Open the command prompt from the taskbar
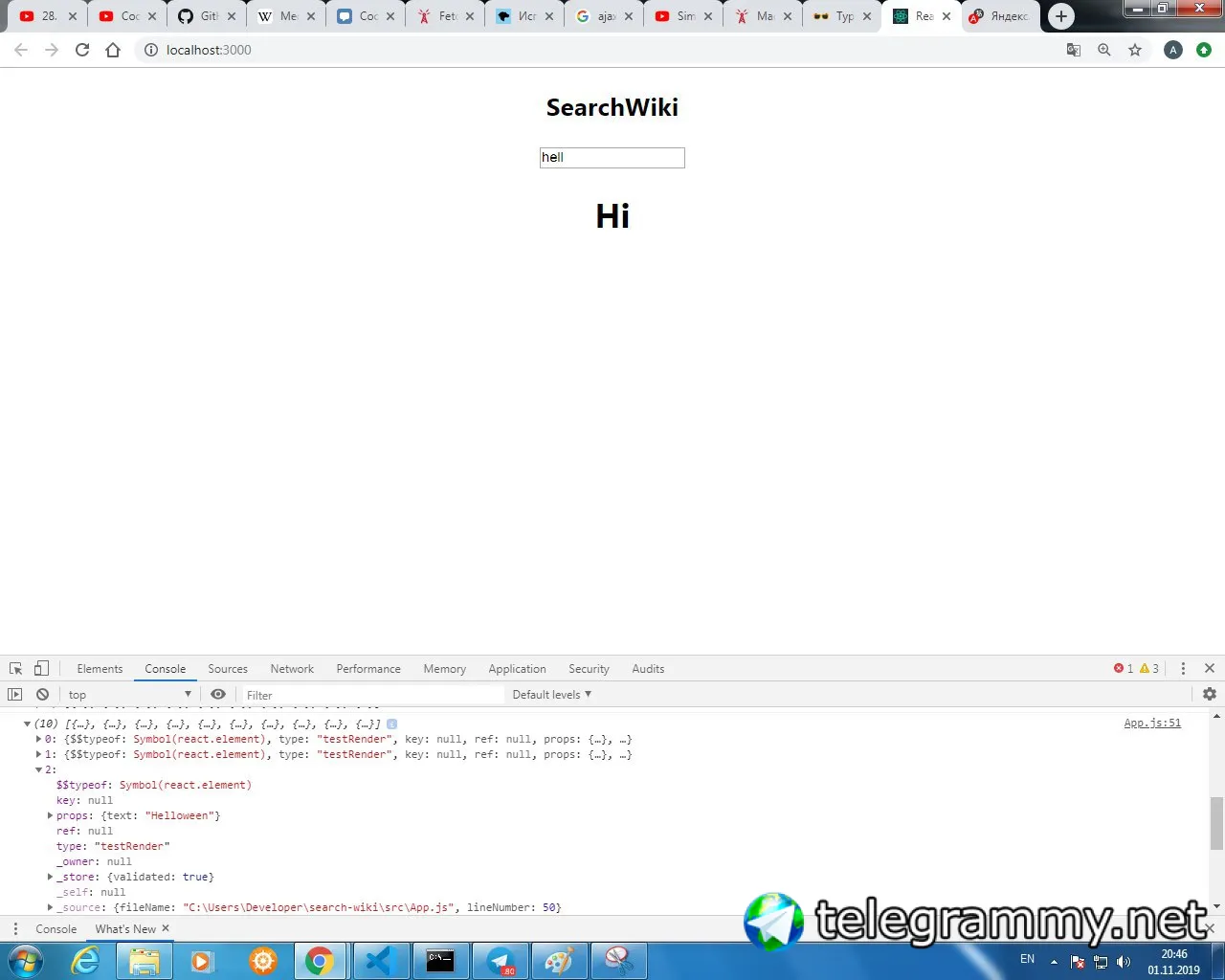Screen dimensions: 1225x980 440,961
